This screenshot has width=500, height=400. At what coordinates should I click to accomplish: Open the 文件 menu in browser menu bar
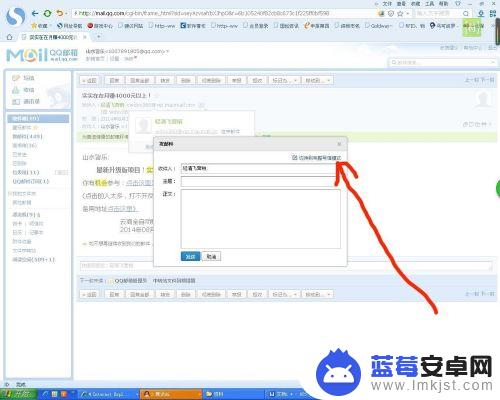(387, 4)
